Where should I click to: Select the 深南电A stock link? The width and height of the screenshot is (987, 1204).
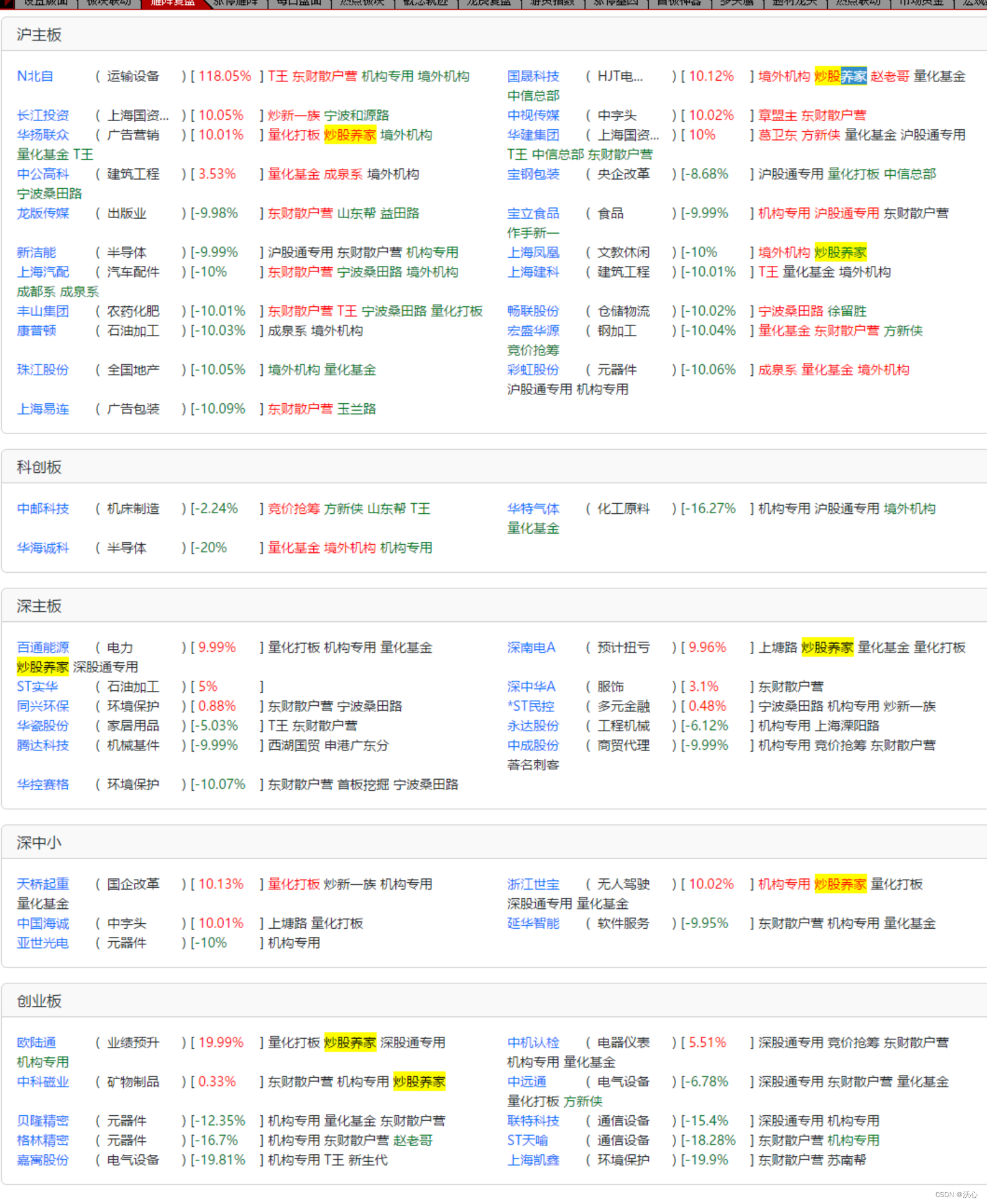pos(531,647)
